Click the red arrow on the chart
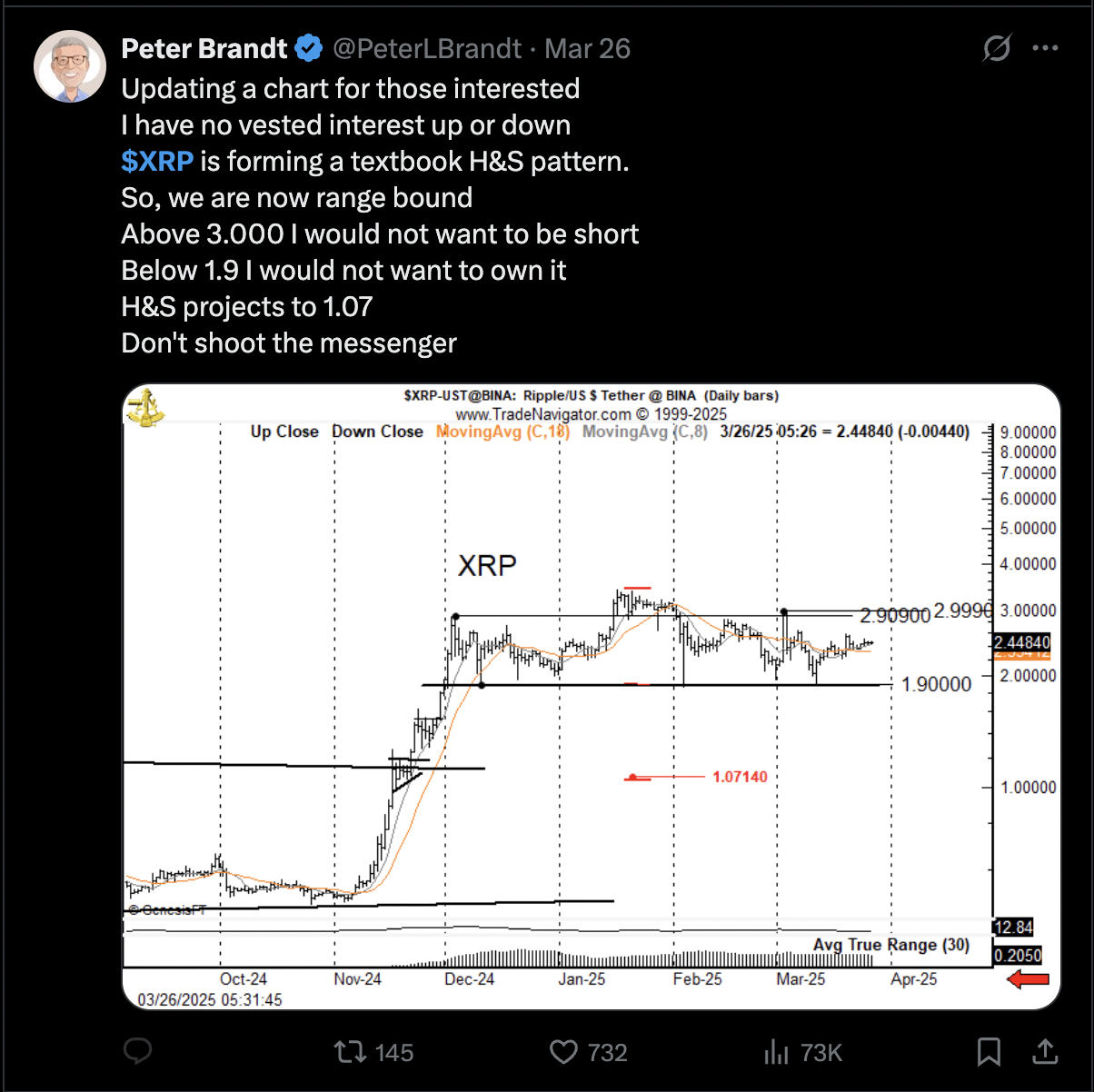 (x=1029, y=979)
